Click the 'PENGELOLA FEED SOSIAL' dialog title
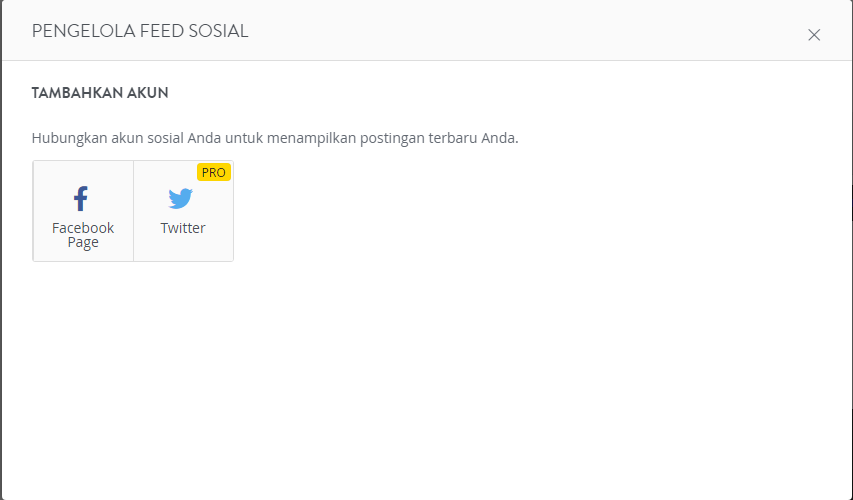Screen dimensions: 853x500 pos(140,31)
